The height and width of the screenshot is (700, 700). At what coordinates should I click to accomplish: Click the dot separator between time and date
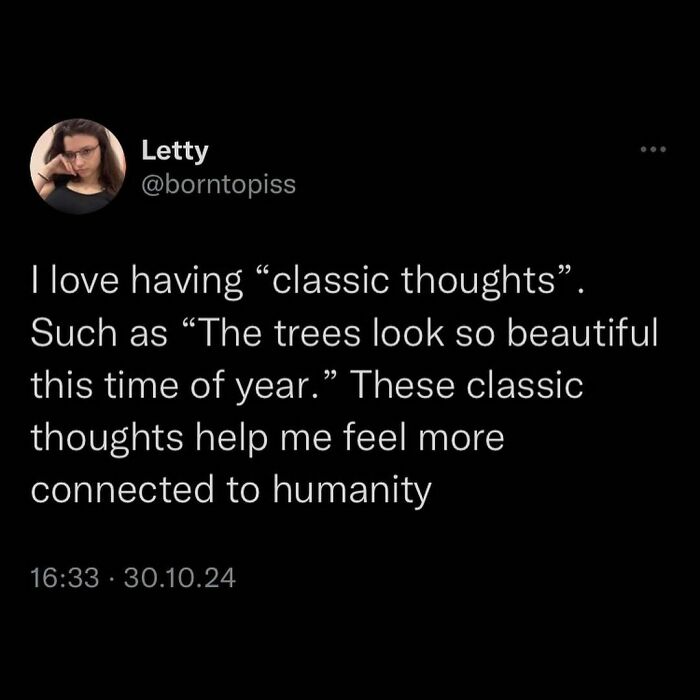112,579
